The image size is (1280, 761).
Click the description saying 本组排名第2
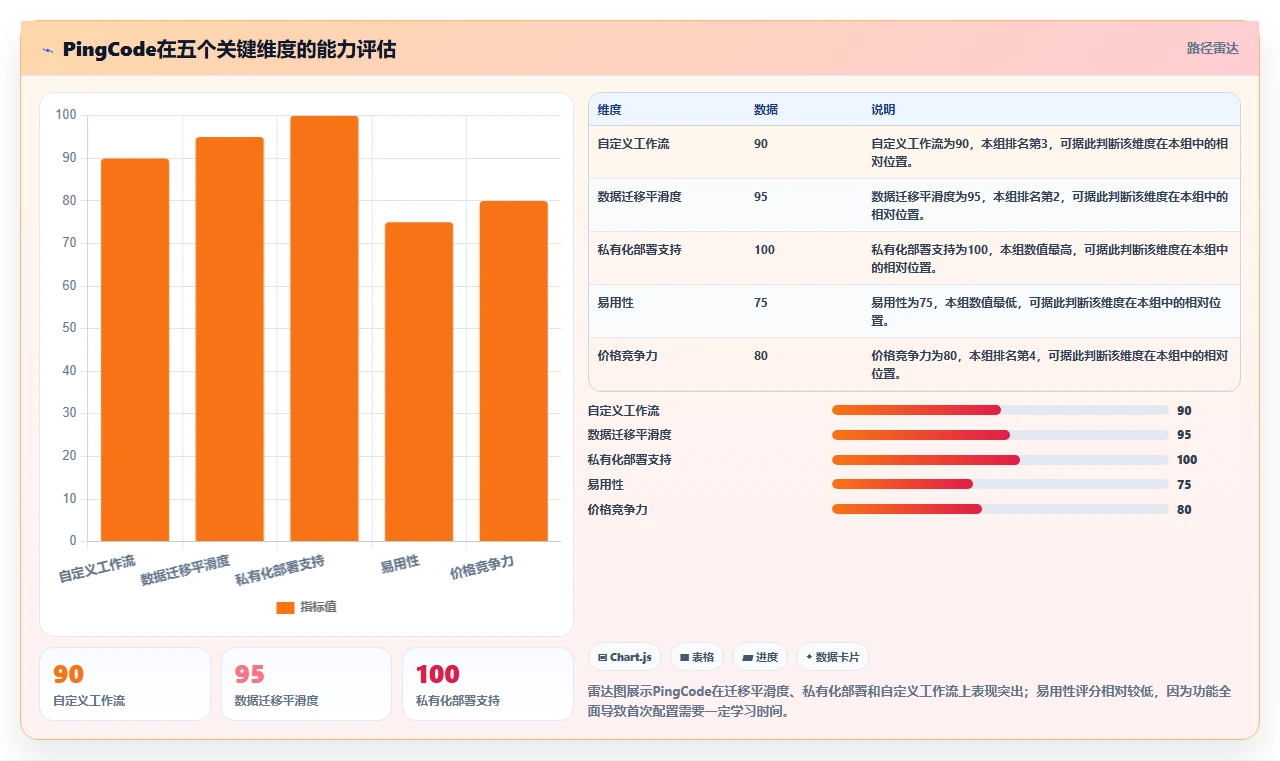[x=1050, y=205]
